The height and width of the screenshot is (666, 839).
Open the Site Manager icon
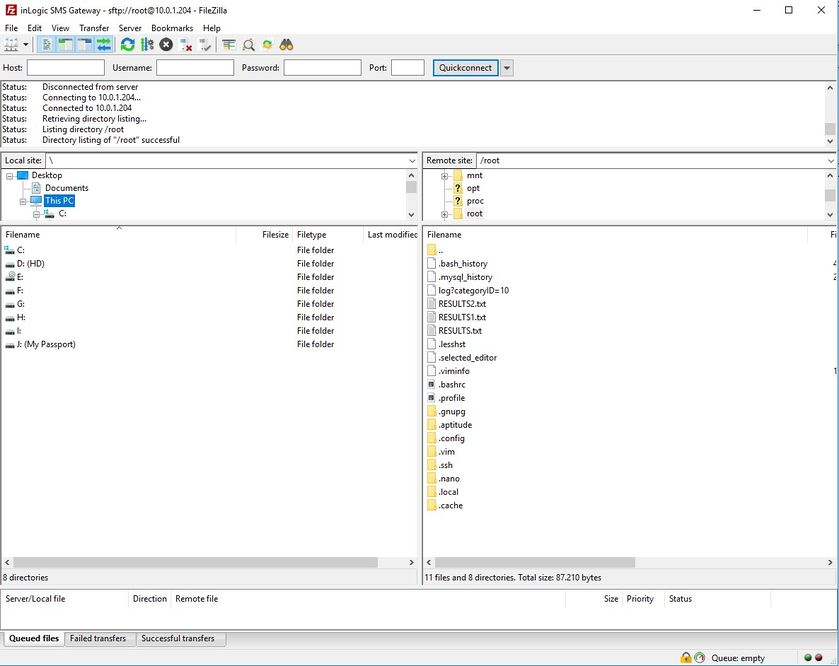coord(12,45)
